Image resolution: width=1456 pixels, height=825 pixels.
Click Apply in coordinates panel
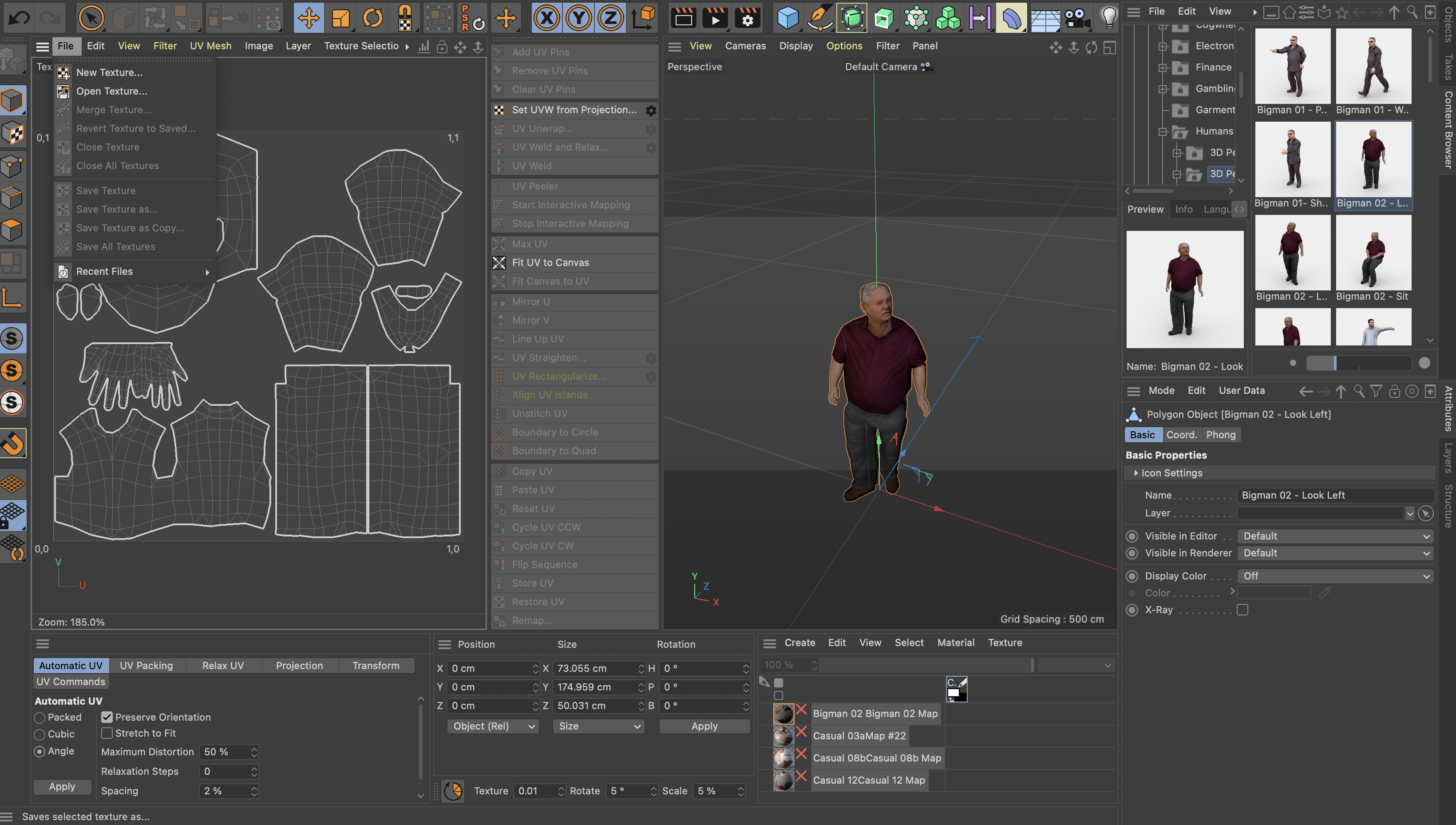coord(704,726)
